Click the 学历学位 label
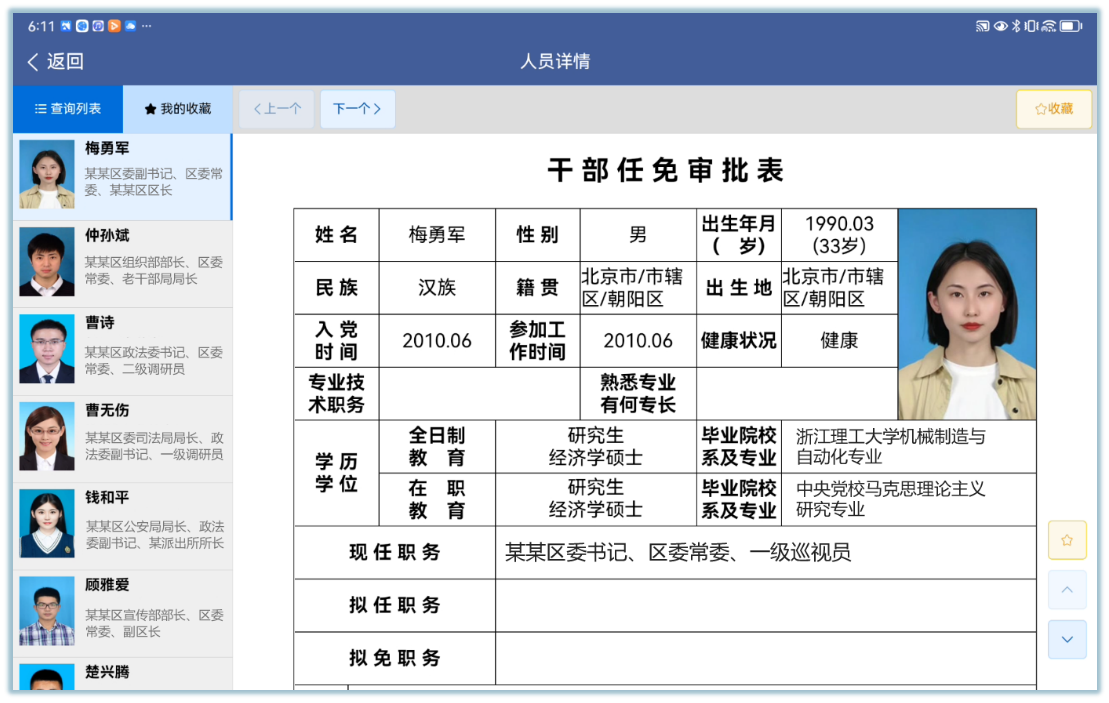The image size is (1109, 703). click(337, 473)
